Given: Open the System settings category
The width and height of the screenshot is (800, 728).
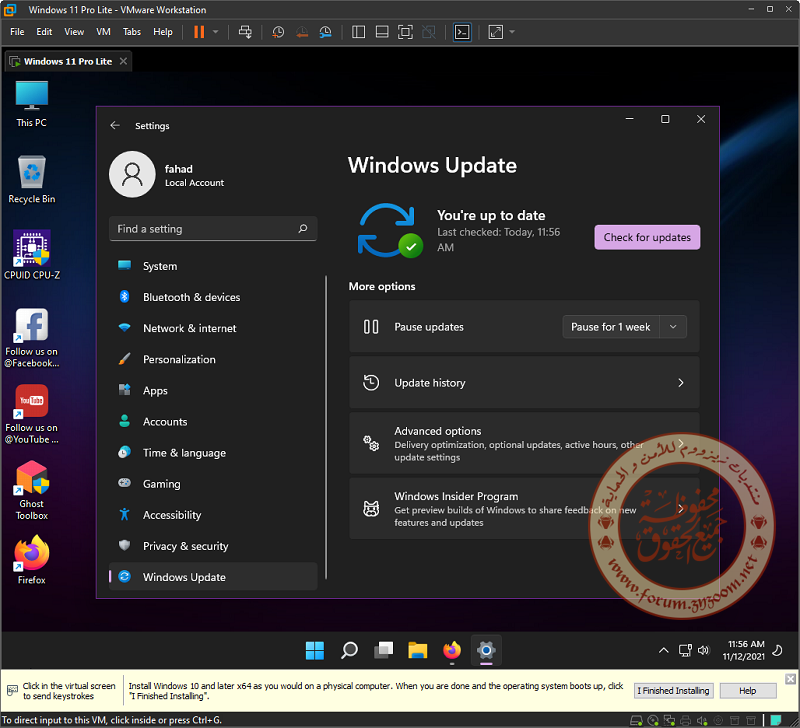Looking at the screenshot, I should coord(213,266).
